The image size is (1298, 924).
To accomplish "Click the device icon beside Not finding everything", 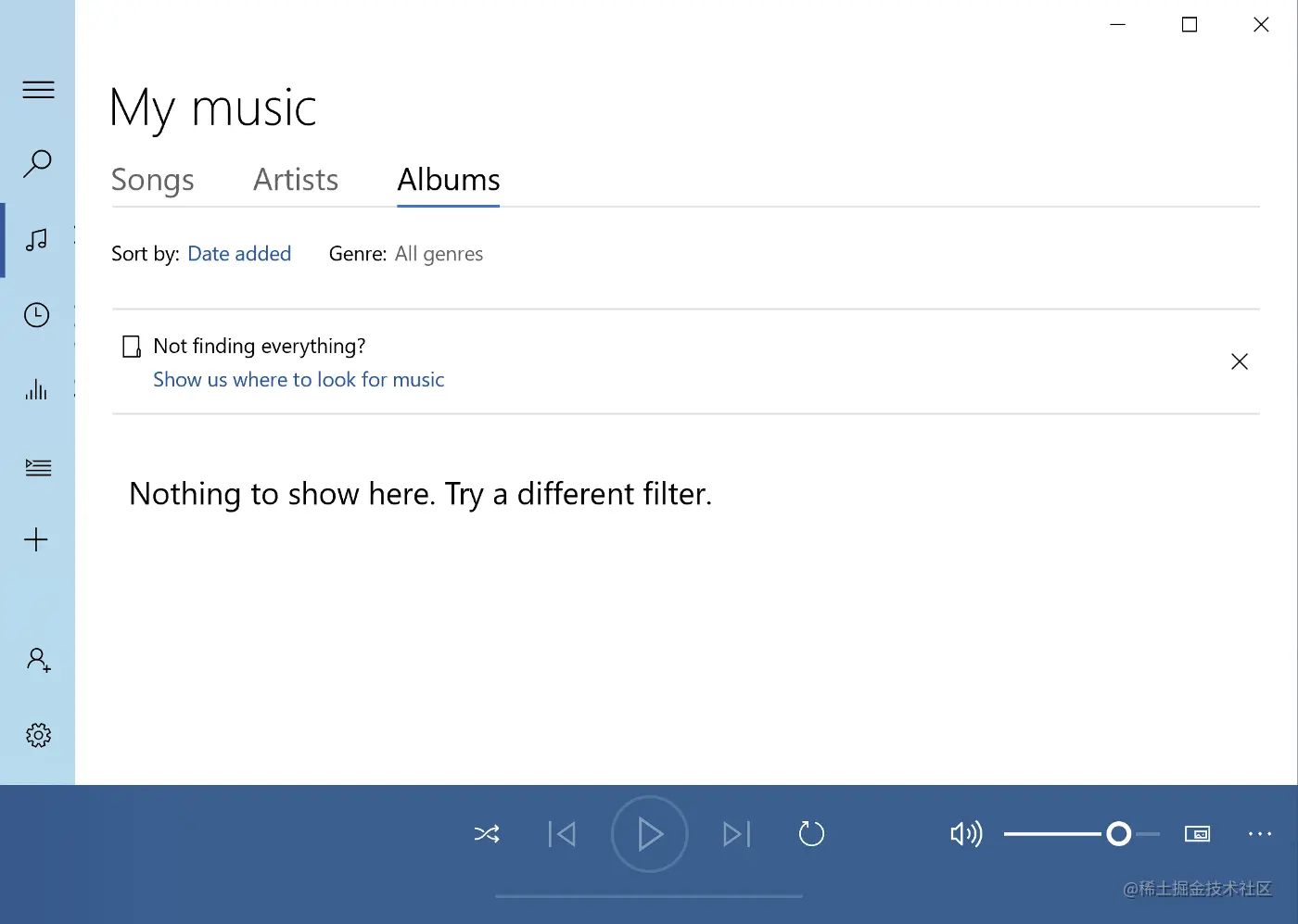I will tap(132, 347).
